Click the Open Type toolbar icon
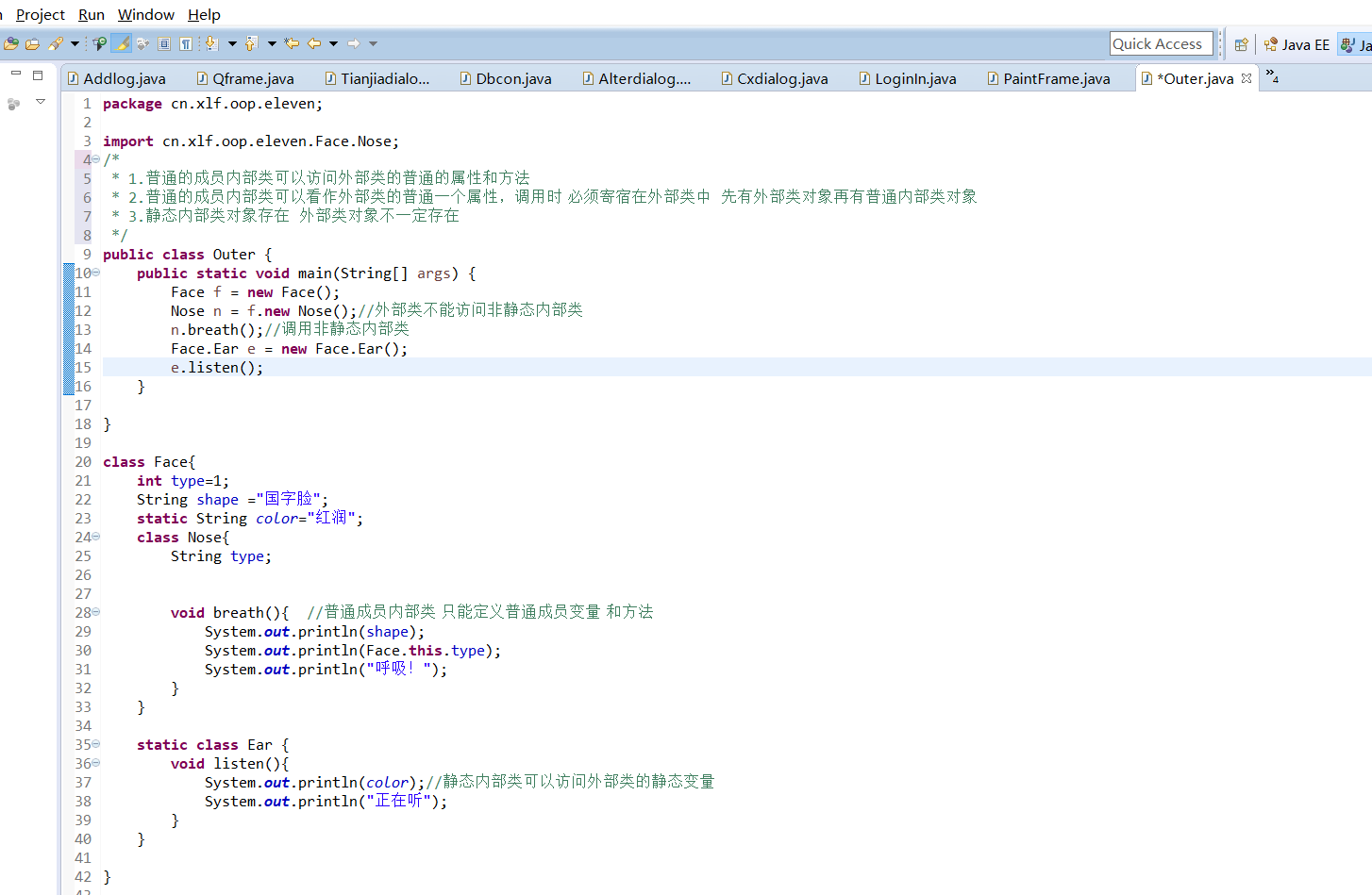 point(11,43)
